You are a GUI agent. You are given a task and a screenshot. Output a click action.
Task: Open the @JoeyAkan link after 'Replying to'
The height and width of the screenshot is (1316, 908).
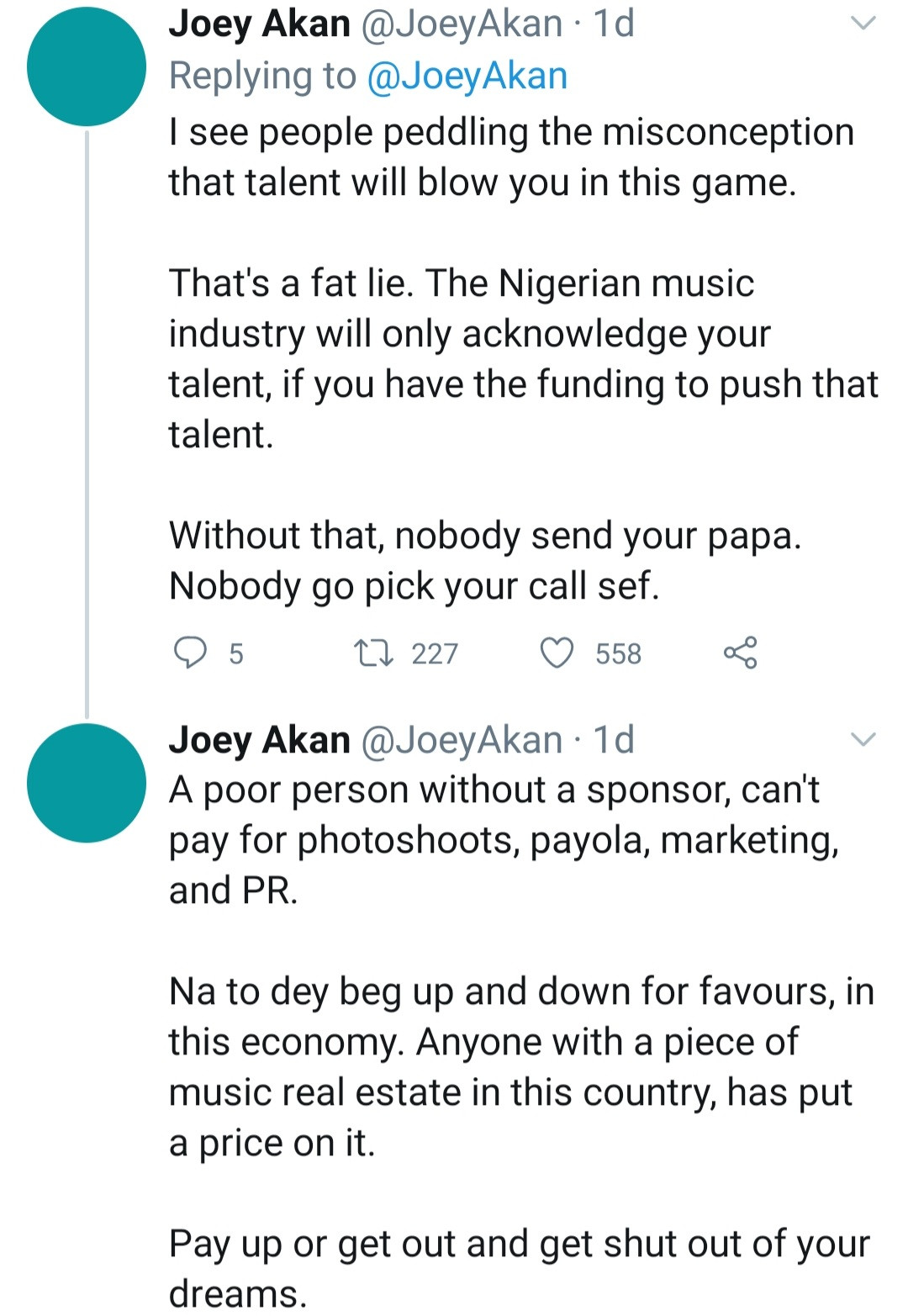(x=467, y=76)
